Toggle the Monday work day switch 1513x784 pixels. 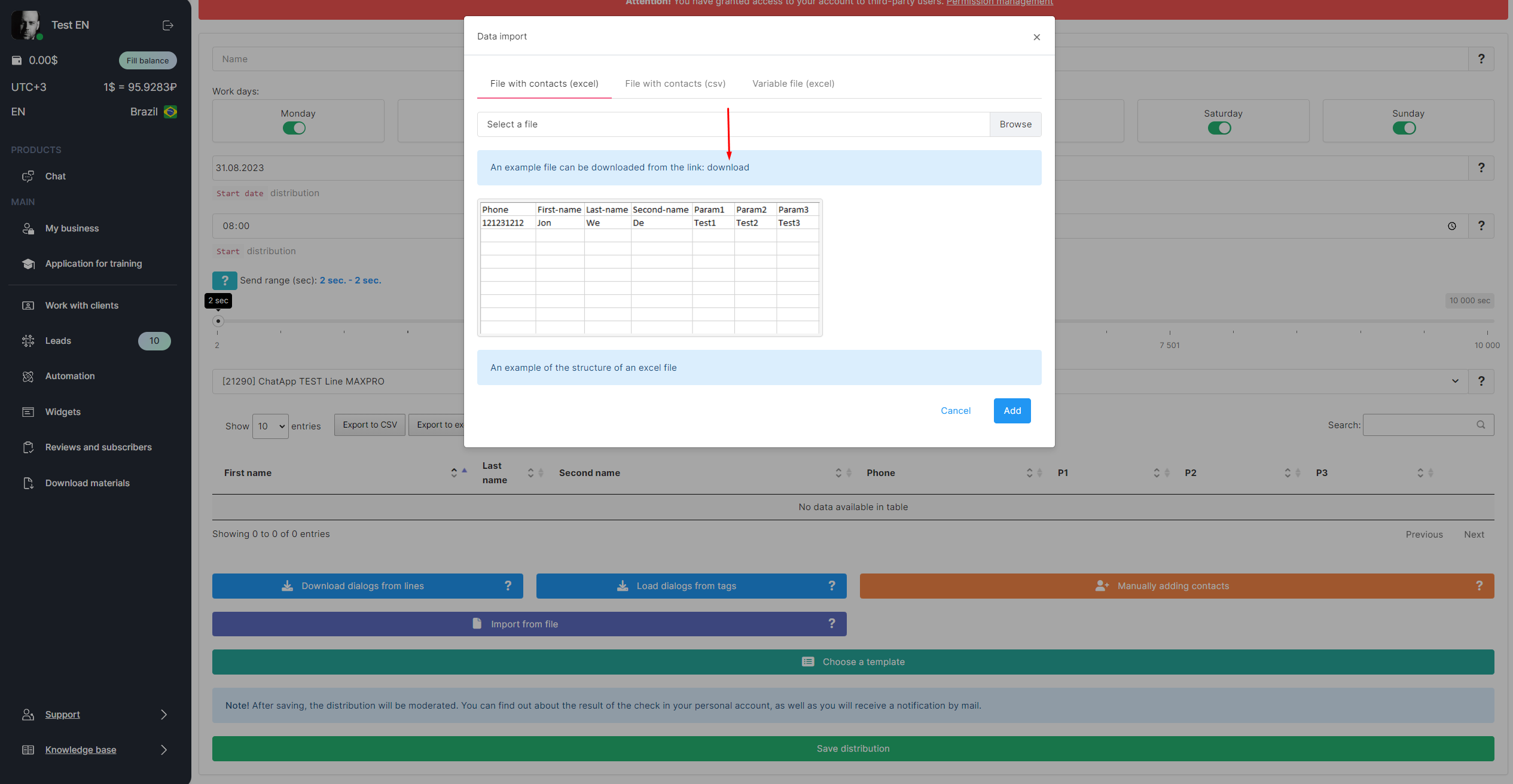point(294,129)
